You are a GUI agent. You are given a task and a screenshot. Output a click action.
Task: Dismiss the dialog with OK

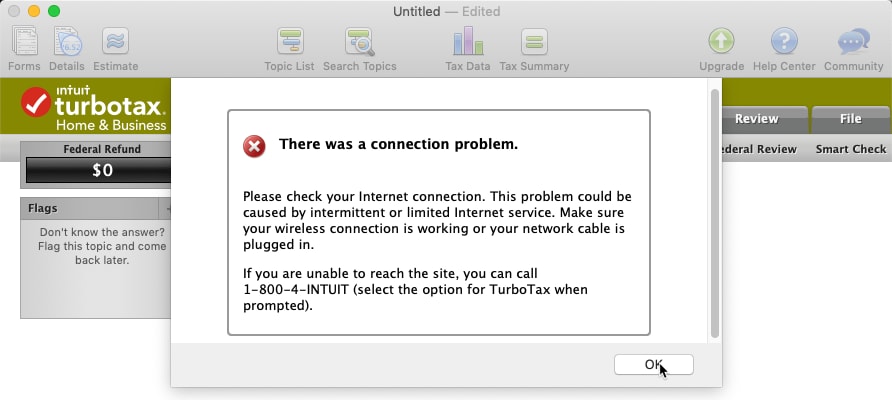[x=654, y=365]
